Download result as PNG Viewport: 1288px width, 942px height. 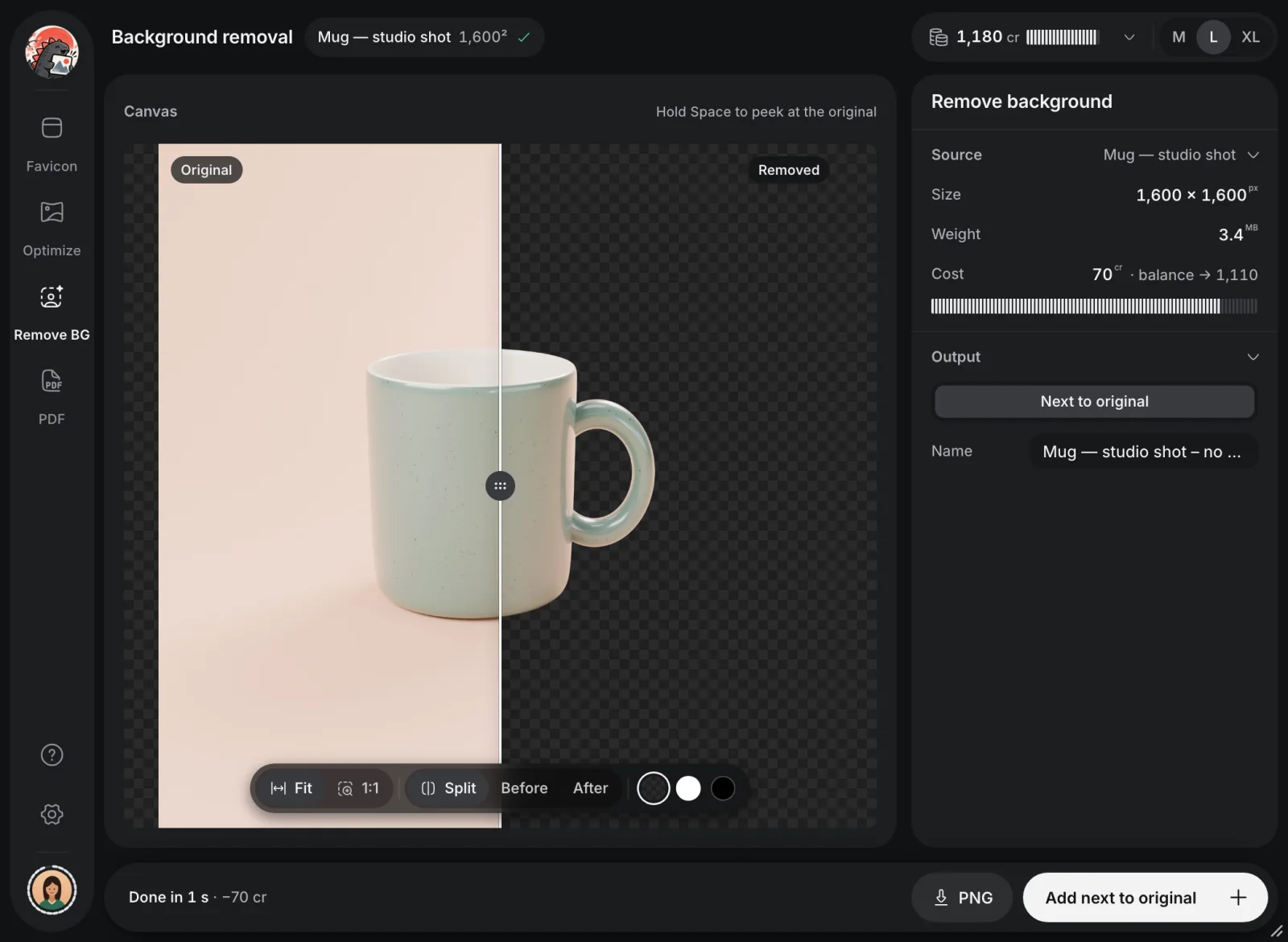coord(962,897)
